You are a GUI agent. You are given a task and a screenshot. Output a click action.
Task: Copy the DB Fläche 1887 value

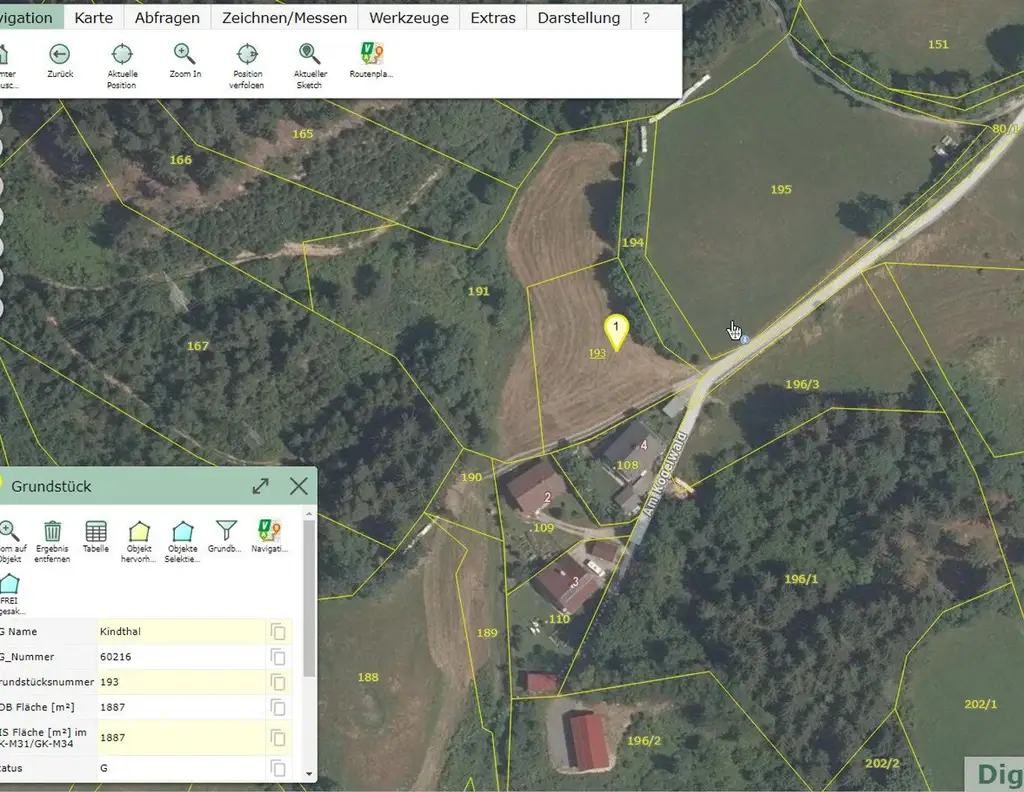coord(278,707)
